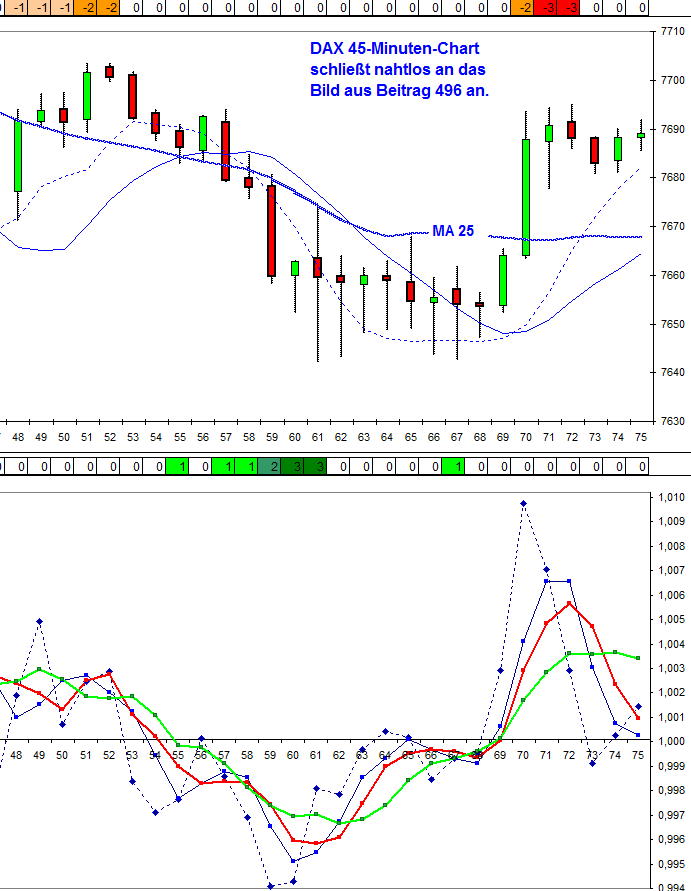Click the 1,005 indicator axis label
Image resolution: width=691 pixels, height=891 pixels.
tap(672, 619)
